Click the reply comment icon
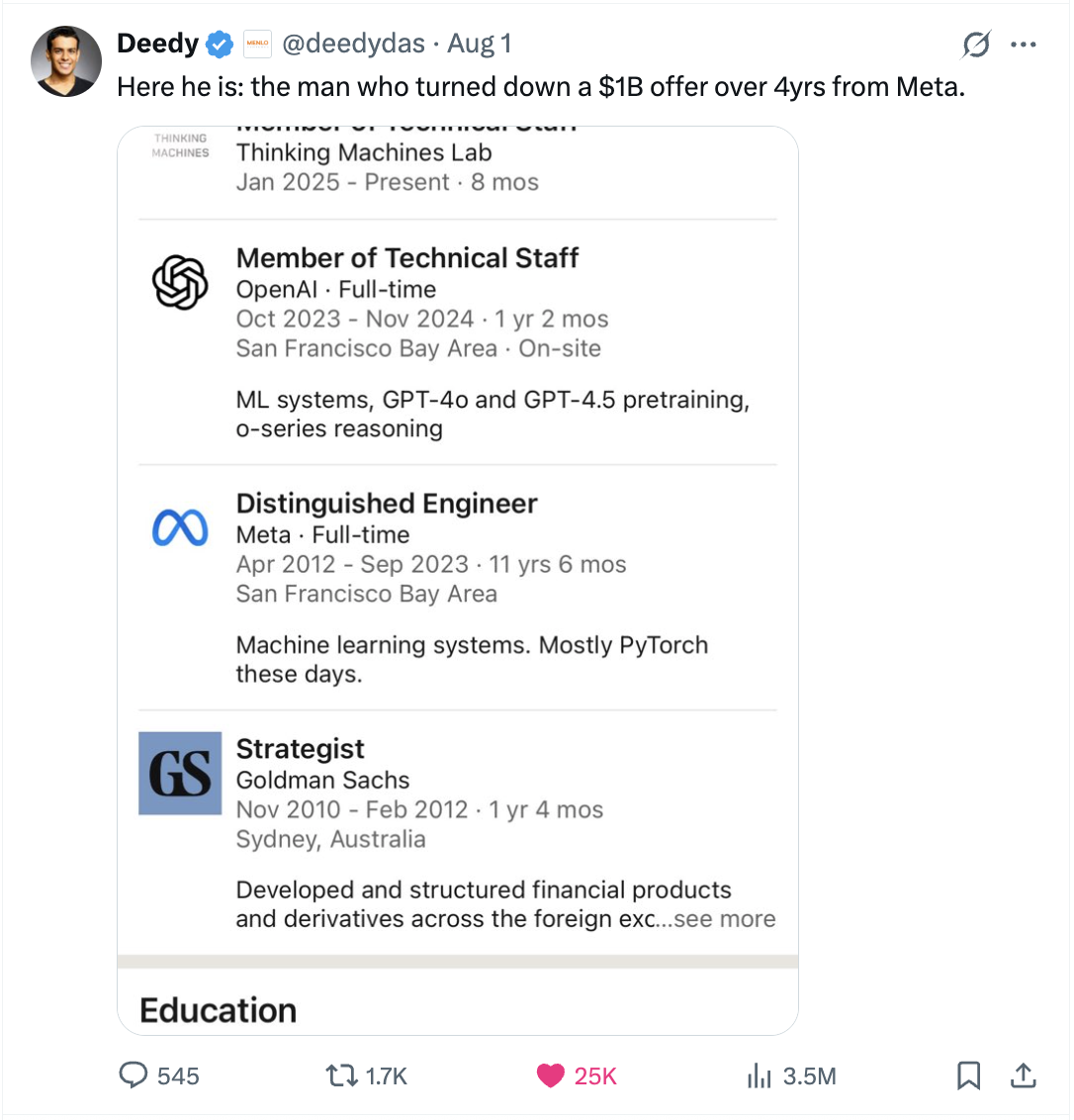 pyautogui.click(x=133, y=1075)
